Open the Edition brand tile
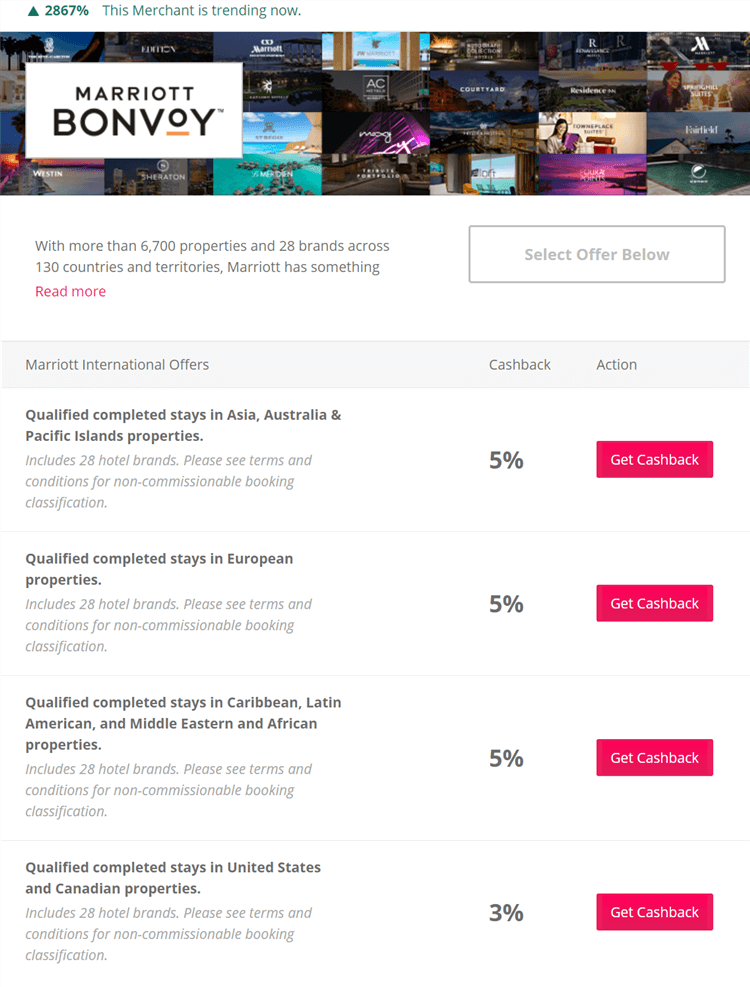Screen dimensions: 750x987 tap(159, 48)
